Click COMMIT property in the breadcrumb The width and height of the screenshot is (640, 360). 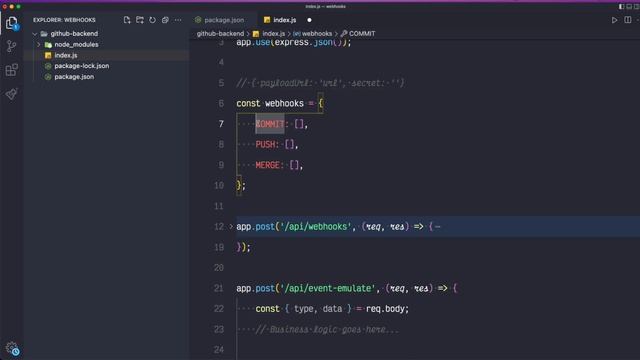[362, 33]
